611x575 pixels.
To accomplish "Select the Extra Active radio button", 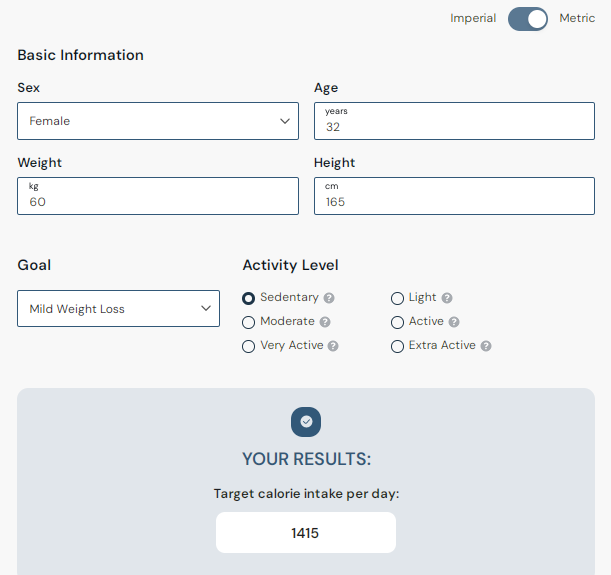I will (x=397, y=346).
